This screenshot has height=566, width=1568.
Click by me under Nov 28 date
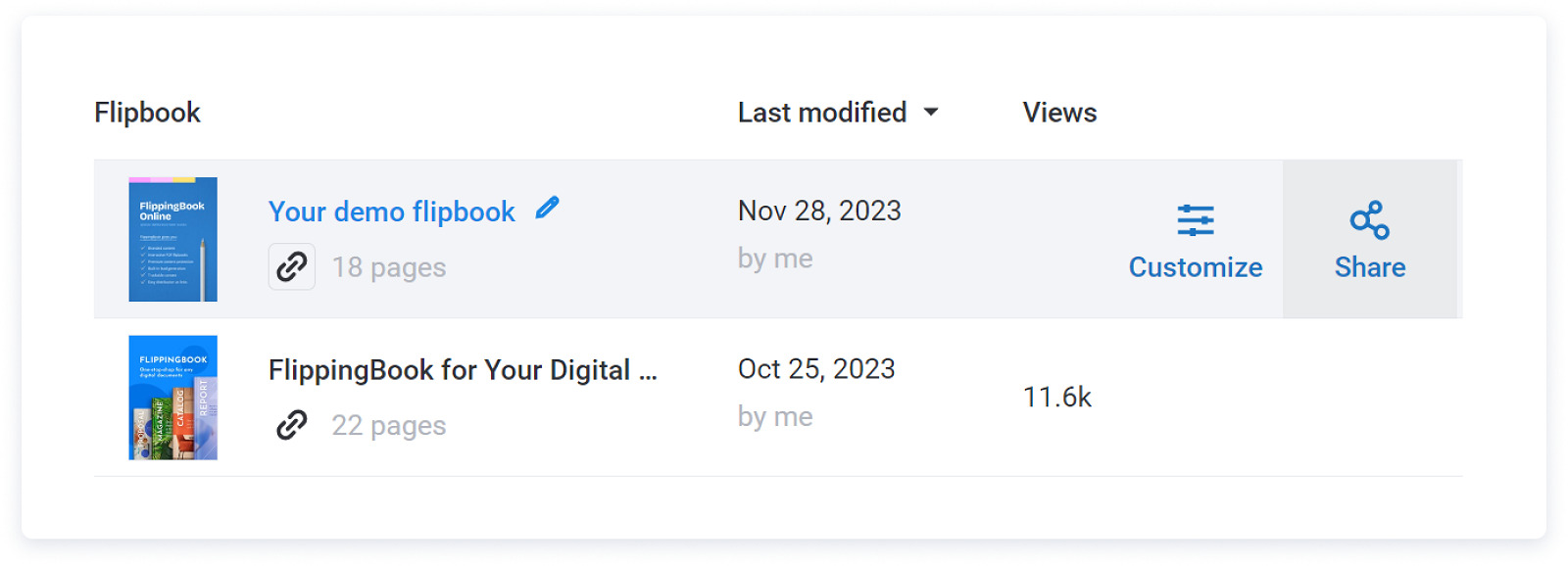[774, 258]
